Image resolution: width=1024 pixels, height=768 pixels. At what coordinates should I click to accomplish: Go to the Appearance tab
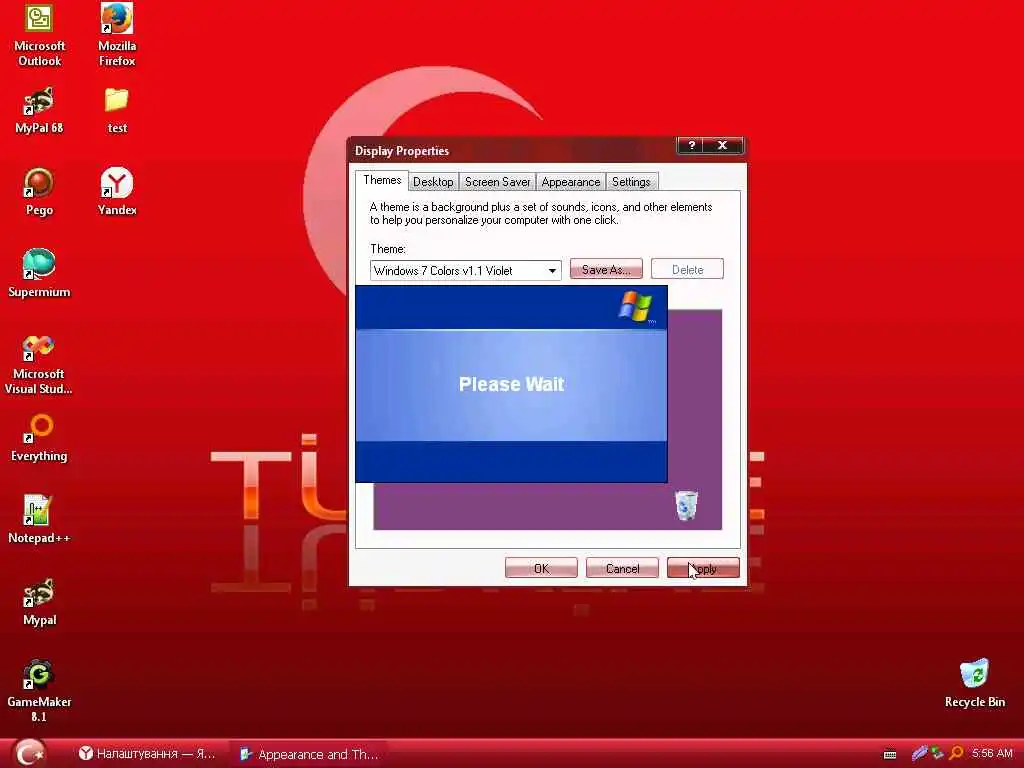pyautogui.click(x=571, y=182)
